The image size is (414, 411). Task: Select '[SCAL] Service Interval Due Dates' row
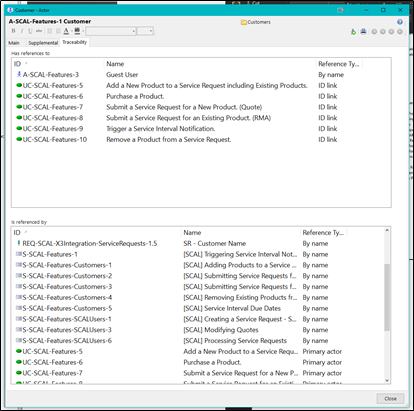(x=198, y=308)
